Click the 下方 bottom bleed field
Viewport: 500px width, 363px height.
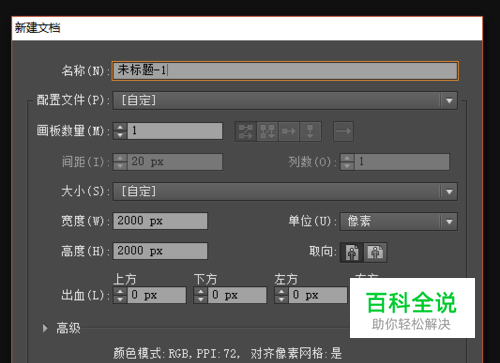pyautogui.click(x=237, y=295)
